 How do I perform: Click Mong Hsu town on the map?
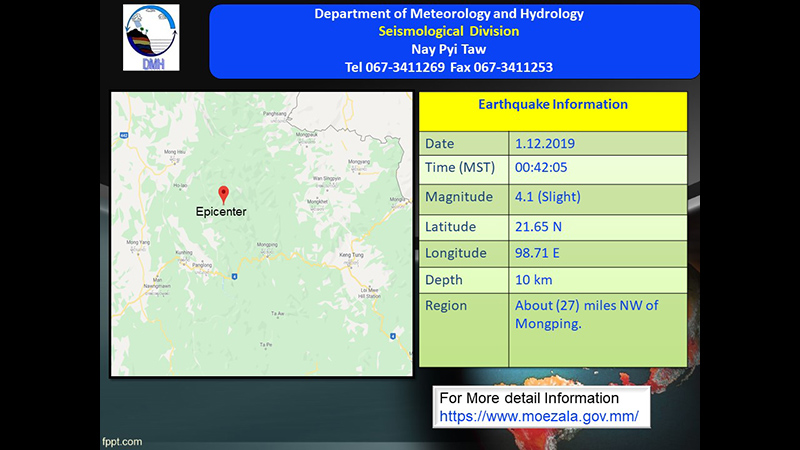[174, 154]
